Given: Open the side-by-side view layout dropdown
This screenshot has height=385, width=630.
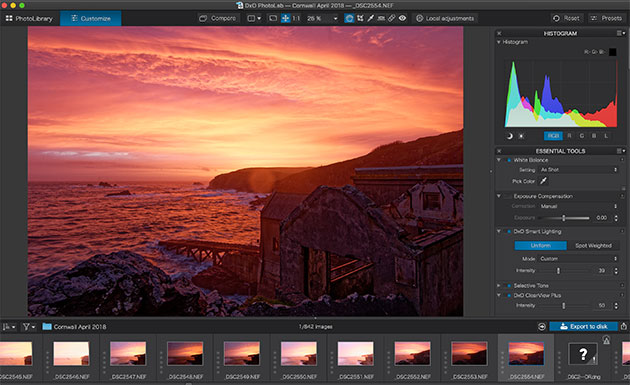Looking at the screenshot, I should click(x=254, y=18).
